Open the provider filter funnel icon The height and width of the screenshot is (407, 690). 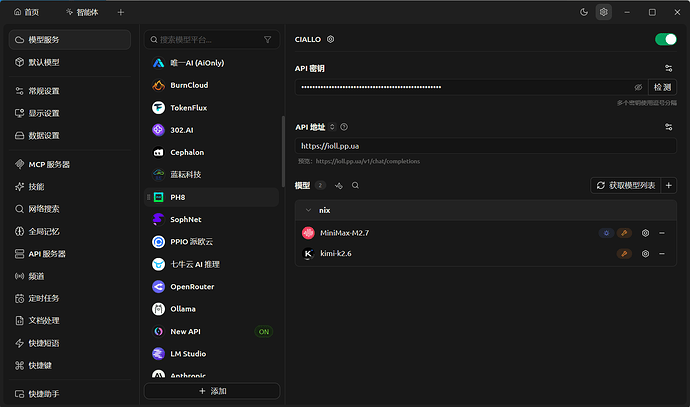(268, 40)
